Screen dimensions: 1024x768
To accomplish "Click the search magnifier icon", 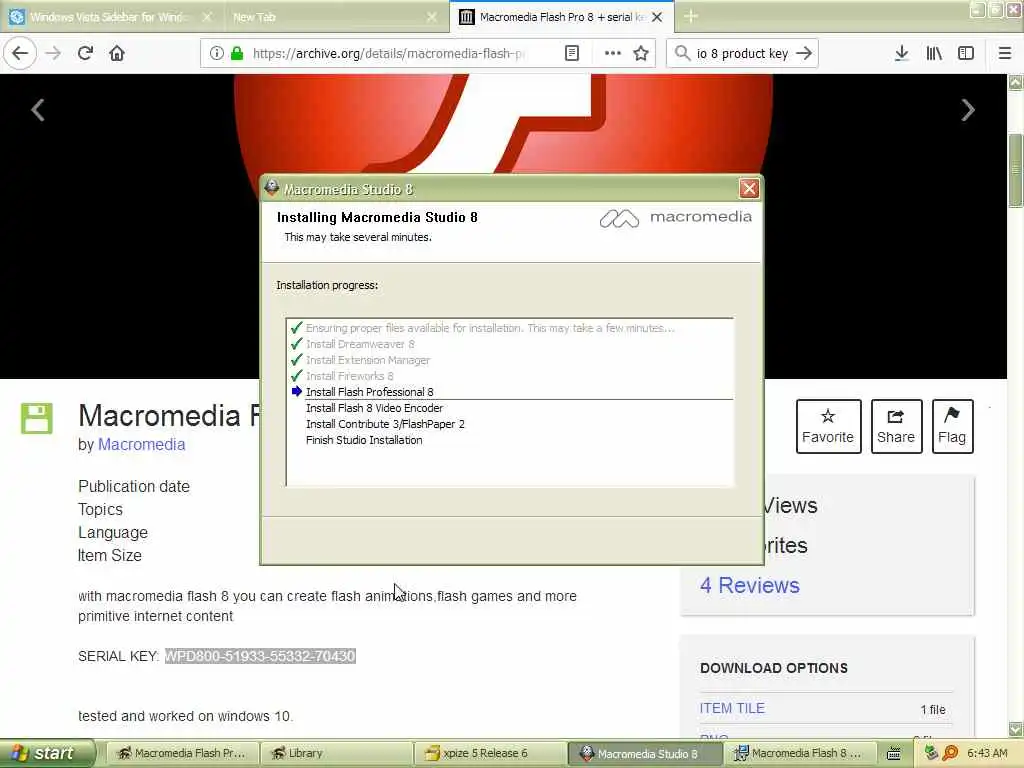I will coord(682,53).
